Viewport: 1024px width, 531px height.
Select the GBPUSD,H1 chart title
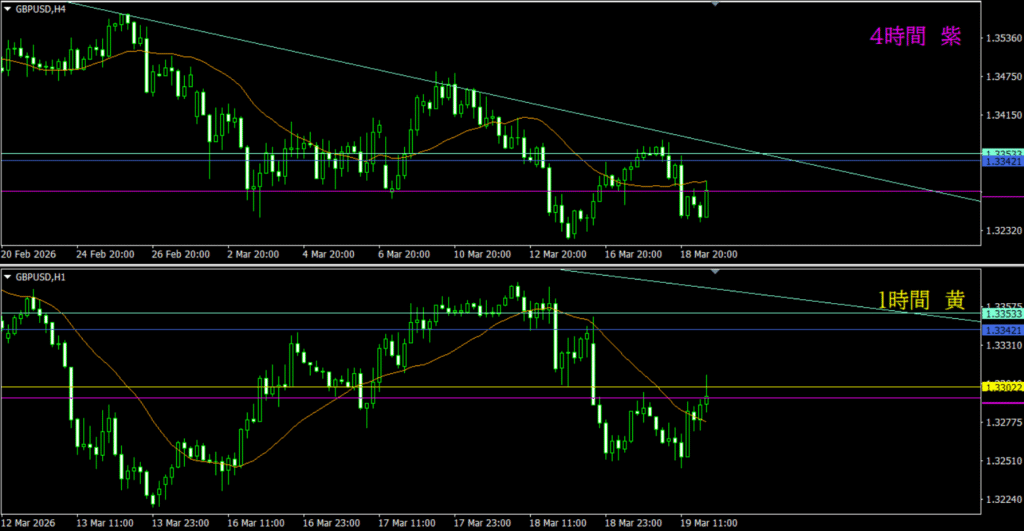click(x=41, y=277)
